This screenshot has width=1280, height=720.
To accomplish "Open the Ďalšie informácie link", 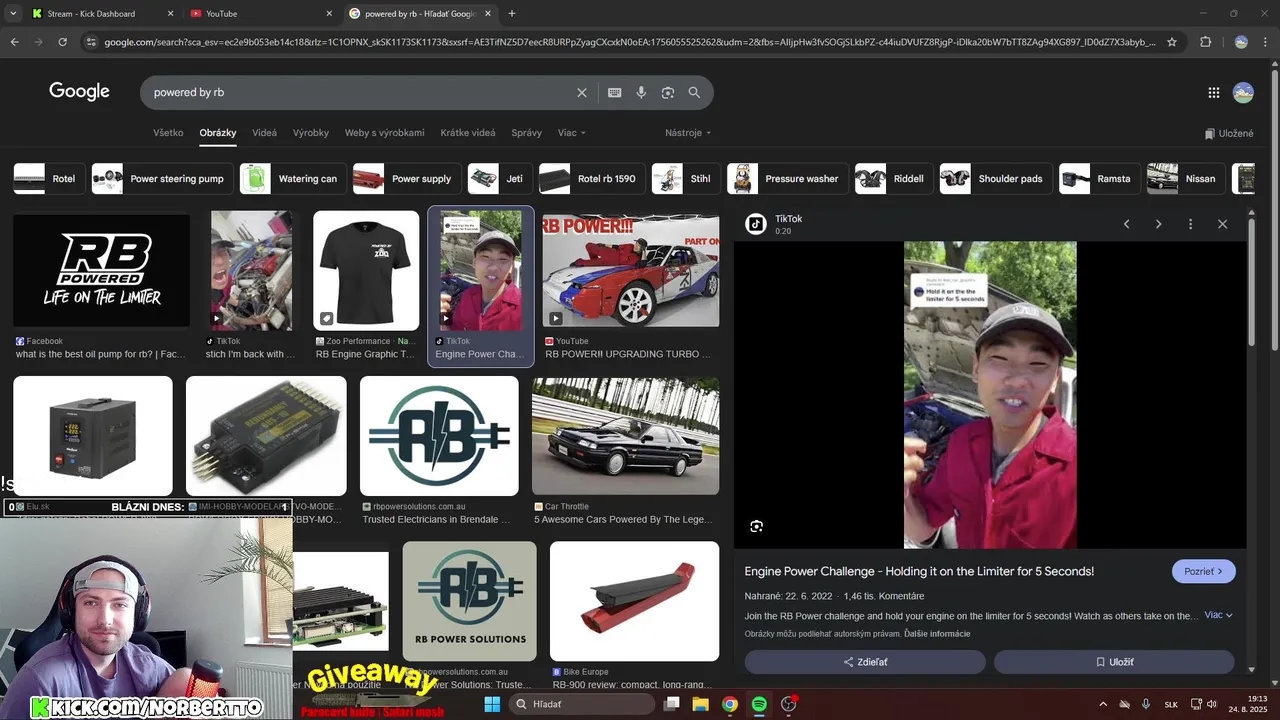I will click(x=937, y=634).
